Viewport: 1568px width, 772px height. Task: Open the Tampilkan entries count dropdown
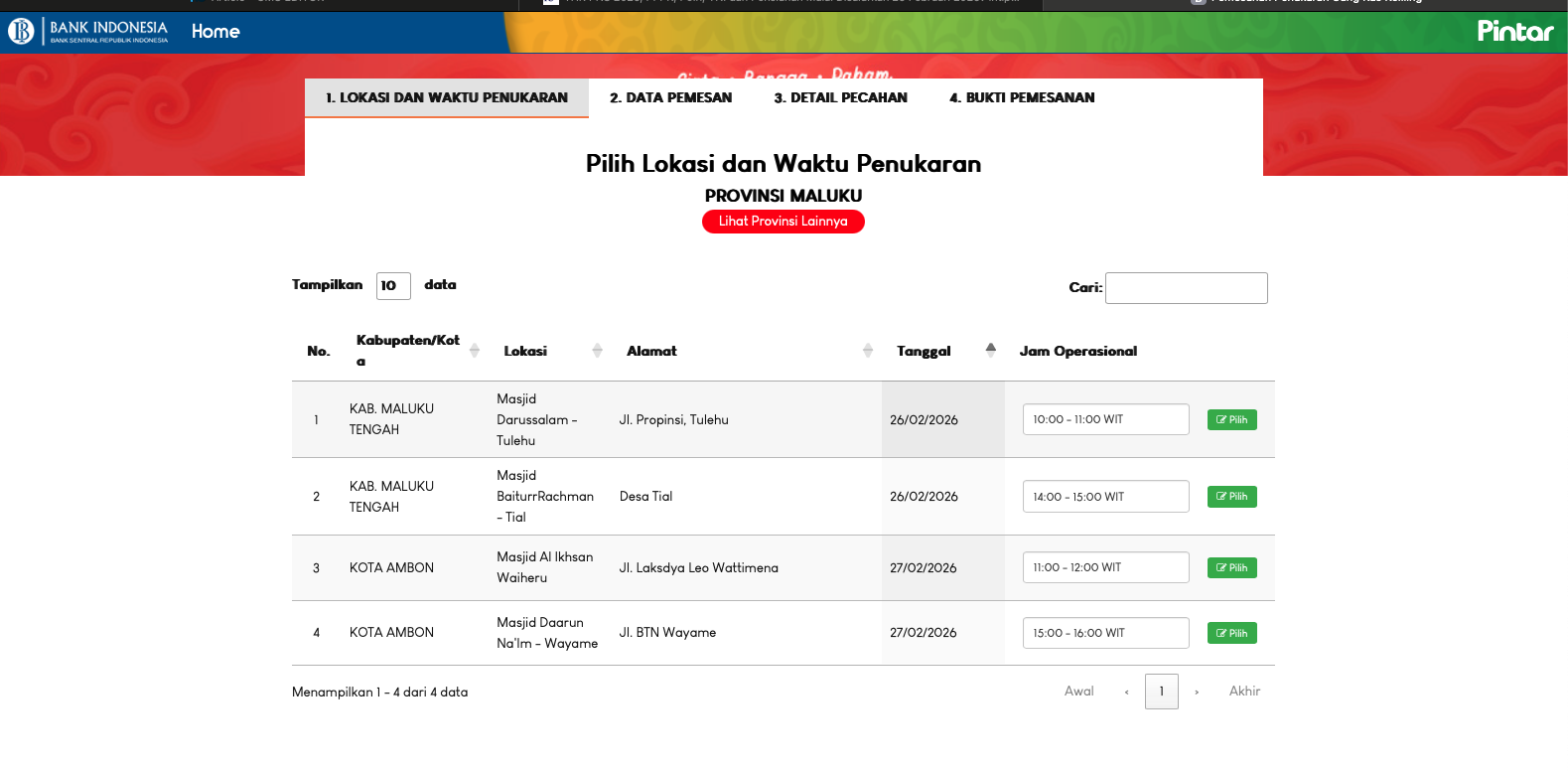pyautogui.click(x=393, y=286)
